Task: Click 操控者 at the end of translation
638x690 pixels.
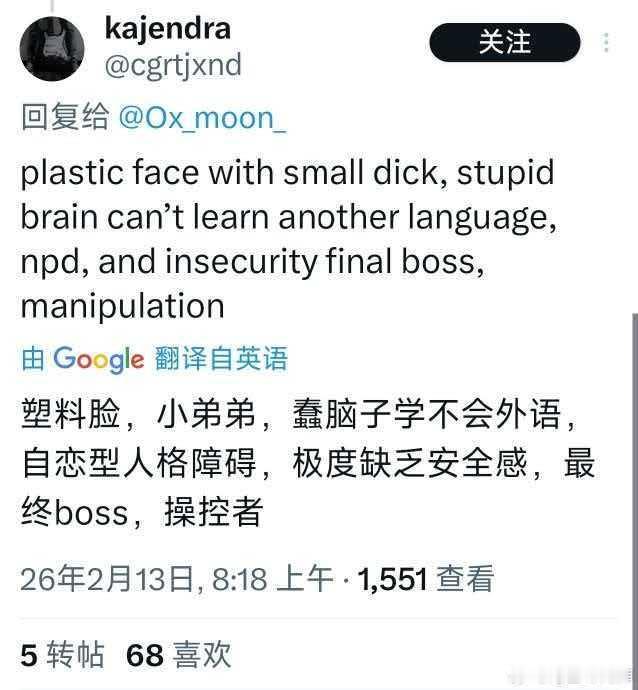Action: [214, 512]
